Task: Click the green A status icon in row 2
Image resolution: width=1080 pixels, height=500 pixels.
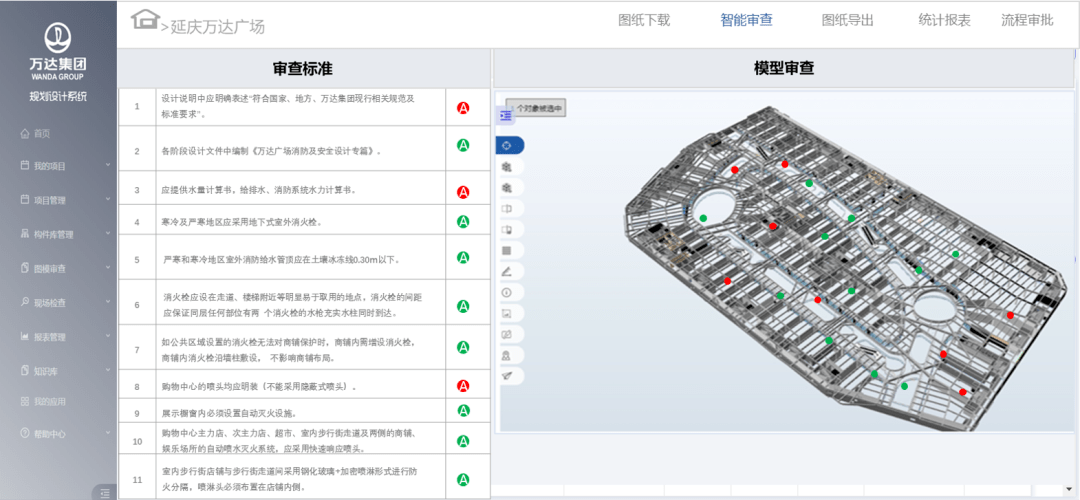Action: coord(464,145)
